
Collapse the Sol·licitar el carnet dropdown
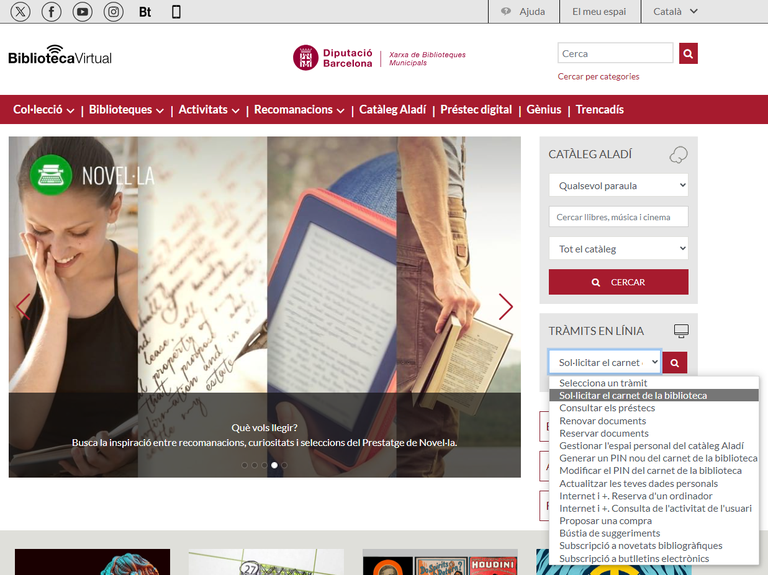point(605,363)
